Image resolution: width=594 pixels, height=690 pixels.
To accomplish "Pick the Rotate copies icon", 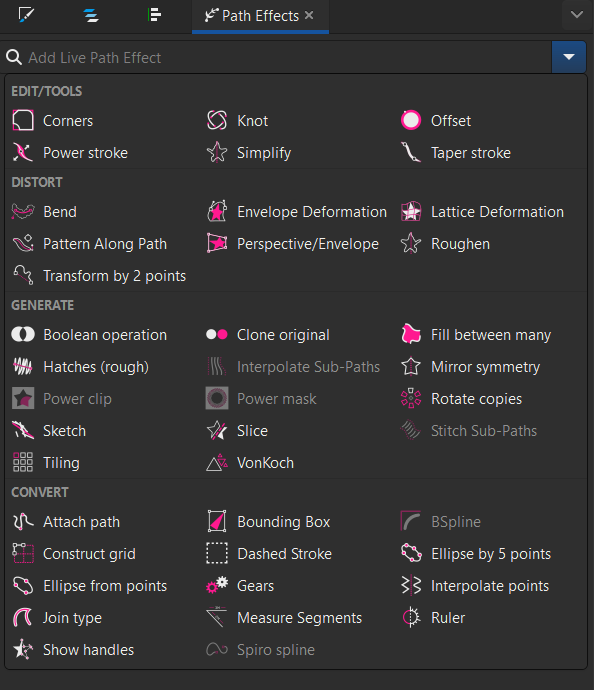I will pyautogui.click(x=411, y=399).
